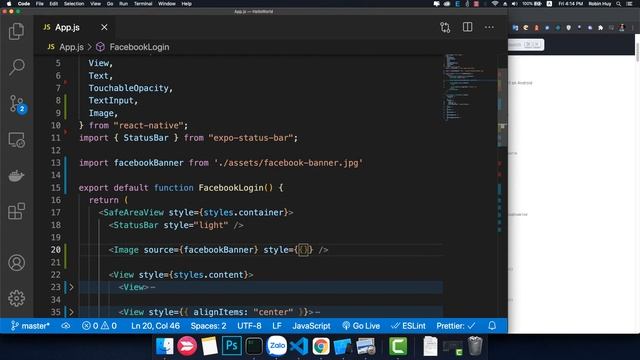Click the master branch in status bar

30,326
